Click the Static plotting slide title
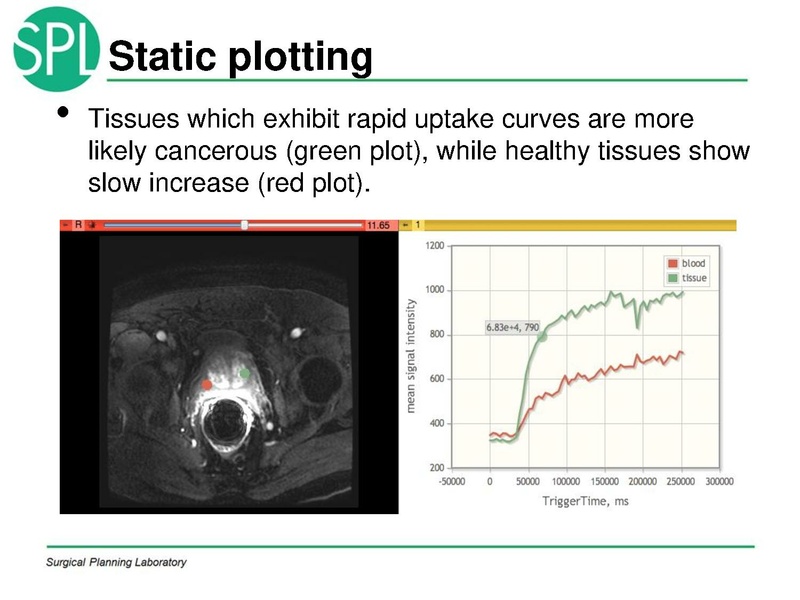800x600 pixels. click(240, 57)
